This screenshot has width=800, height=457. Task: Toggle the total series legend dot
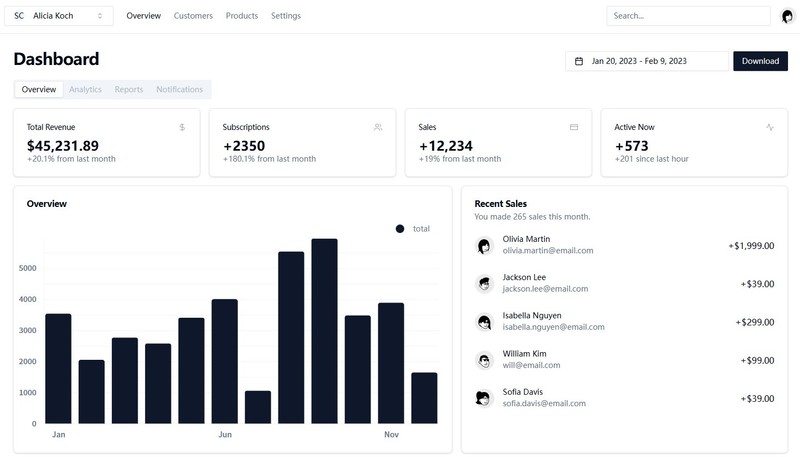click(400, 229)
